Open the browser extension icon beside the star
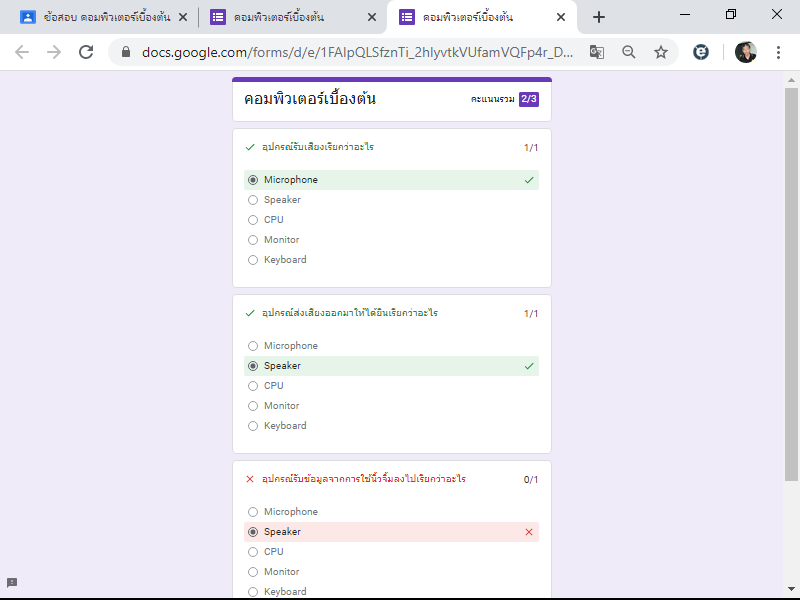The height and width of the screenshot is (600, 800). (x=701, y=52)
